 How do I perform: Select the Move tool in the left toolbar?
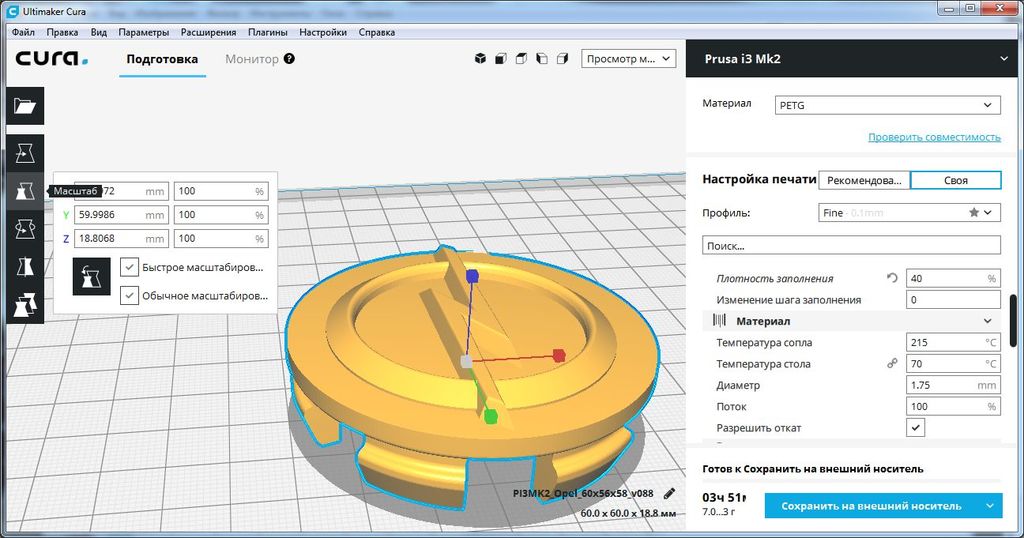pos(25,153)
